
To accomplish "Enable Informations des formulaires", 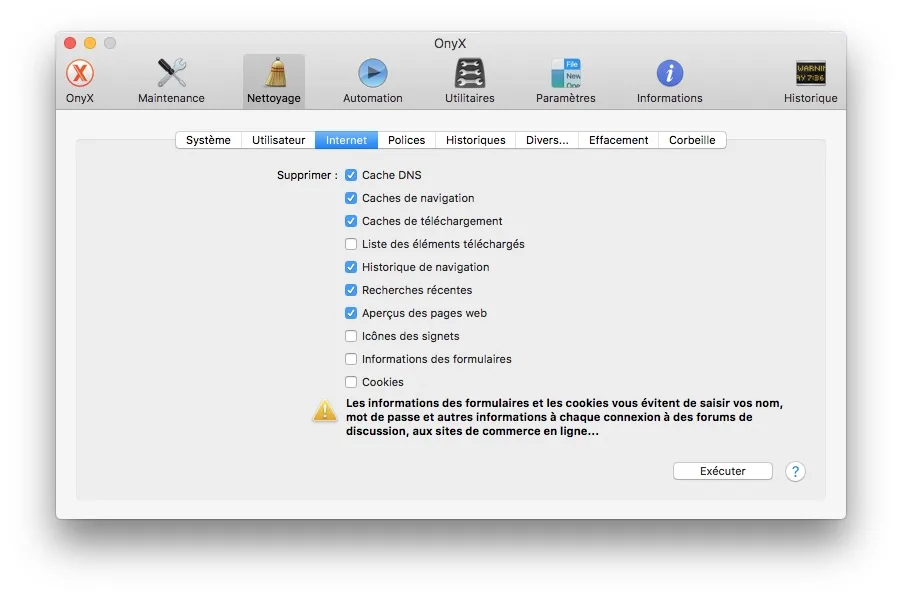I will [x=351, y=359].
